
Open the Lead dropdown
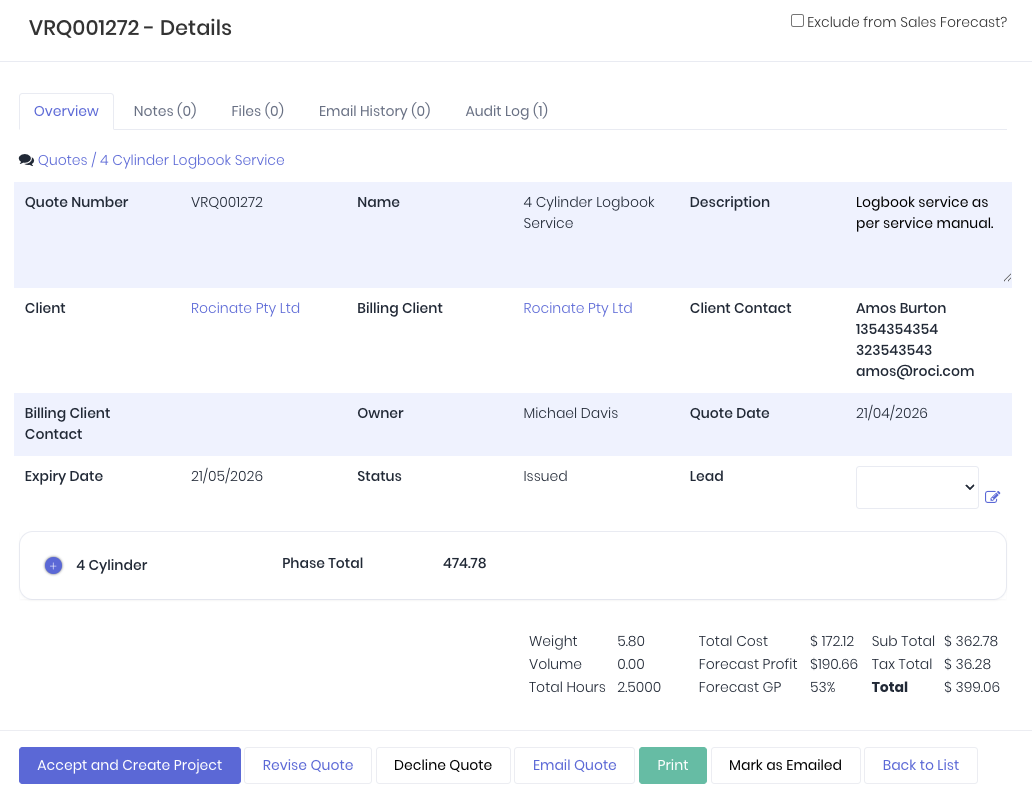coord(917,487)
